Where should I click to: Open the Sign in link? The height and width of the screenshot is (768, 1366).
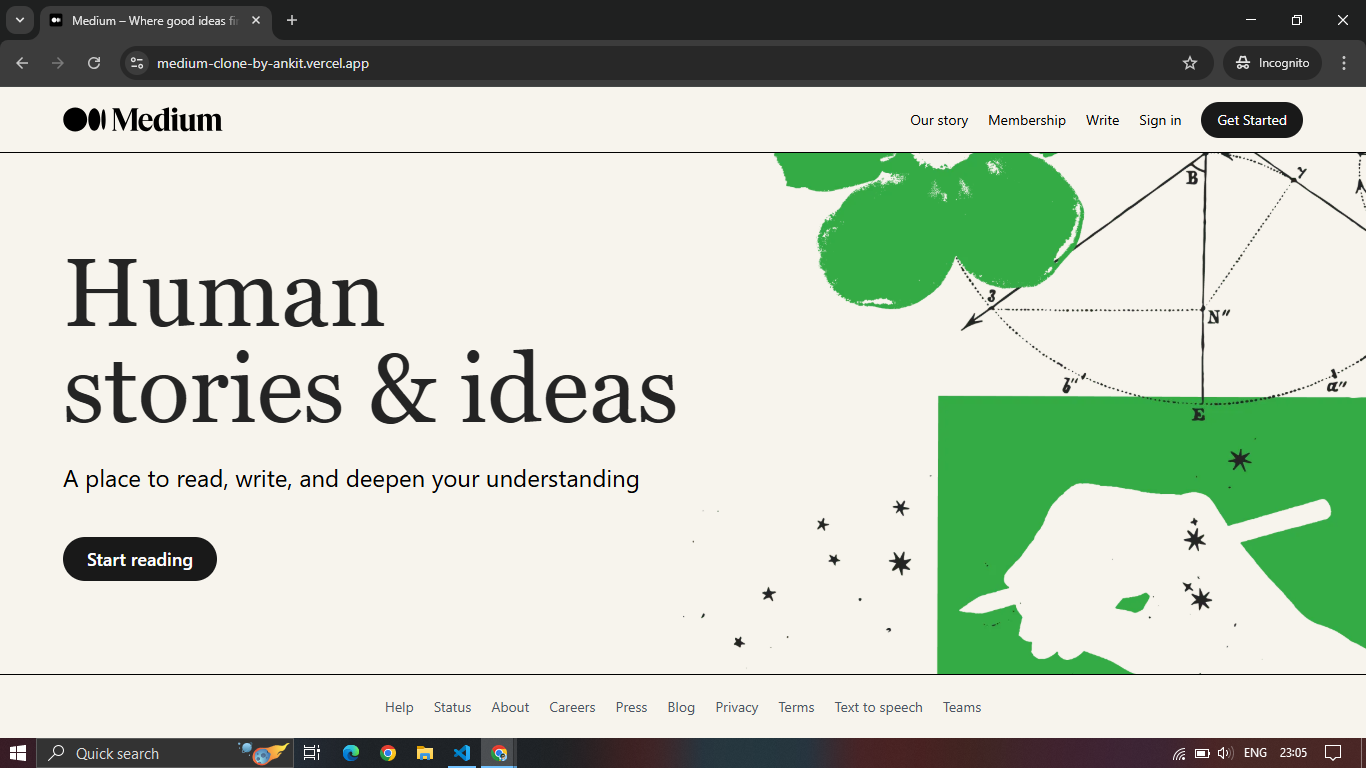[1160, 120]
